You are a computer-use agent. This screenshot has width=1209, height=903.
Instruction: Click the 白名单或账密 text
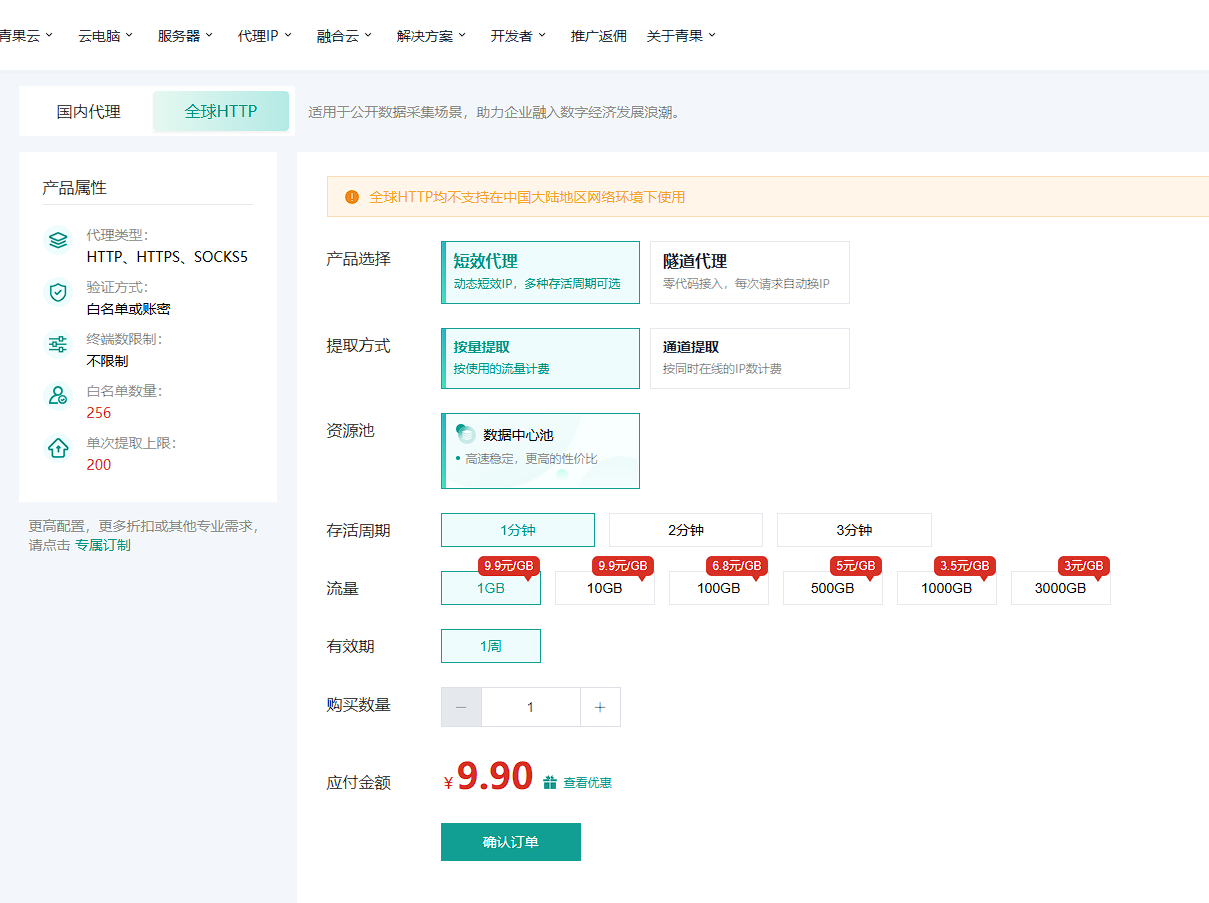tap(128, 309)
